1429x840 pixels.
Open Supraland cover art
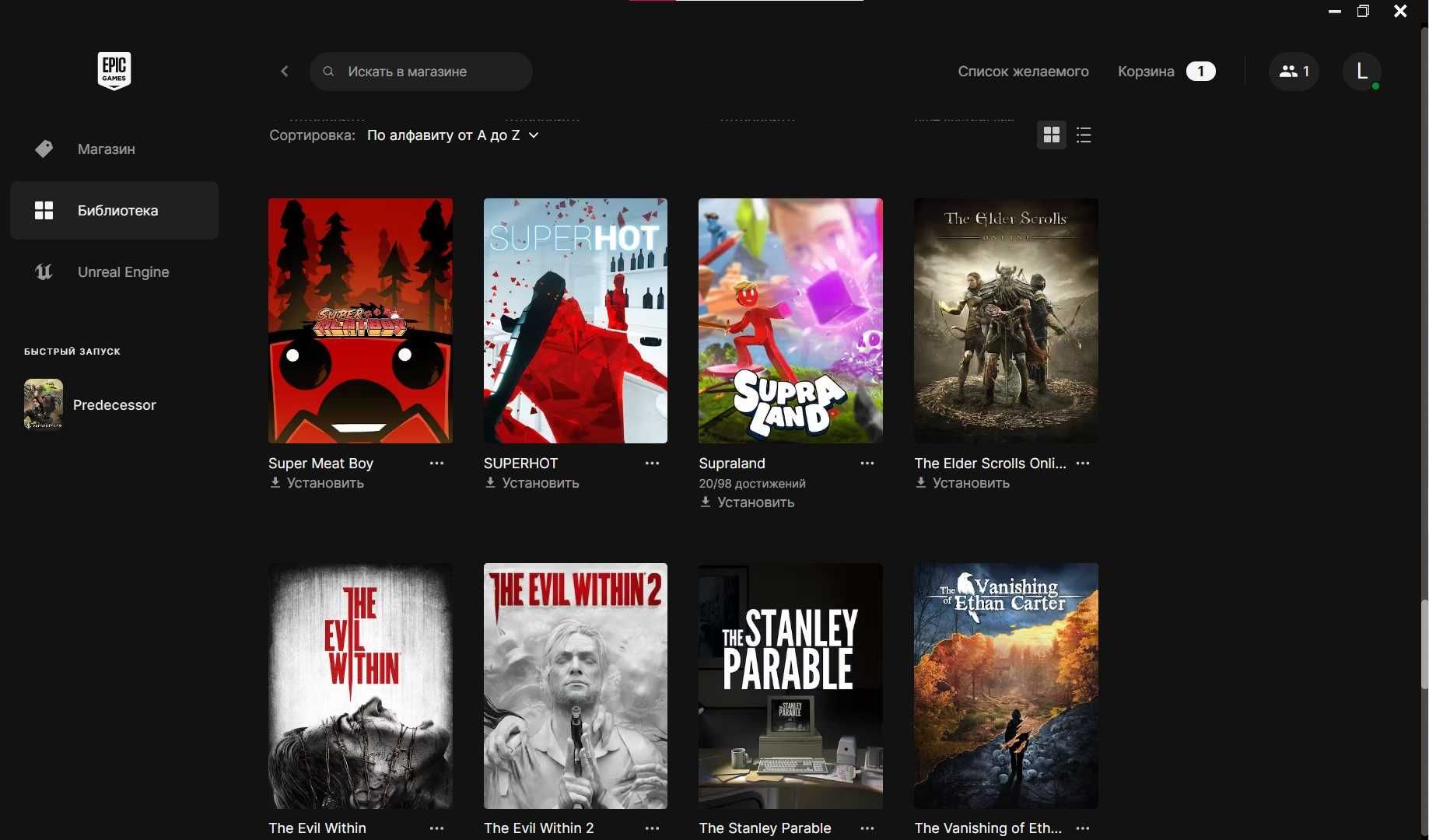click(790, 320)
